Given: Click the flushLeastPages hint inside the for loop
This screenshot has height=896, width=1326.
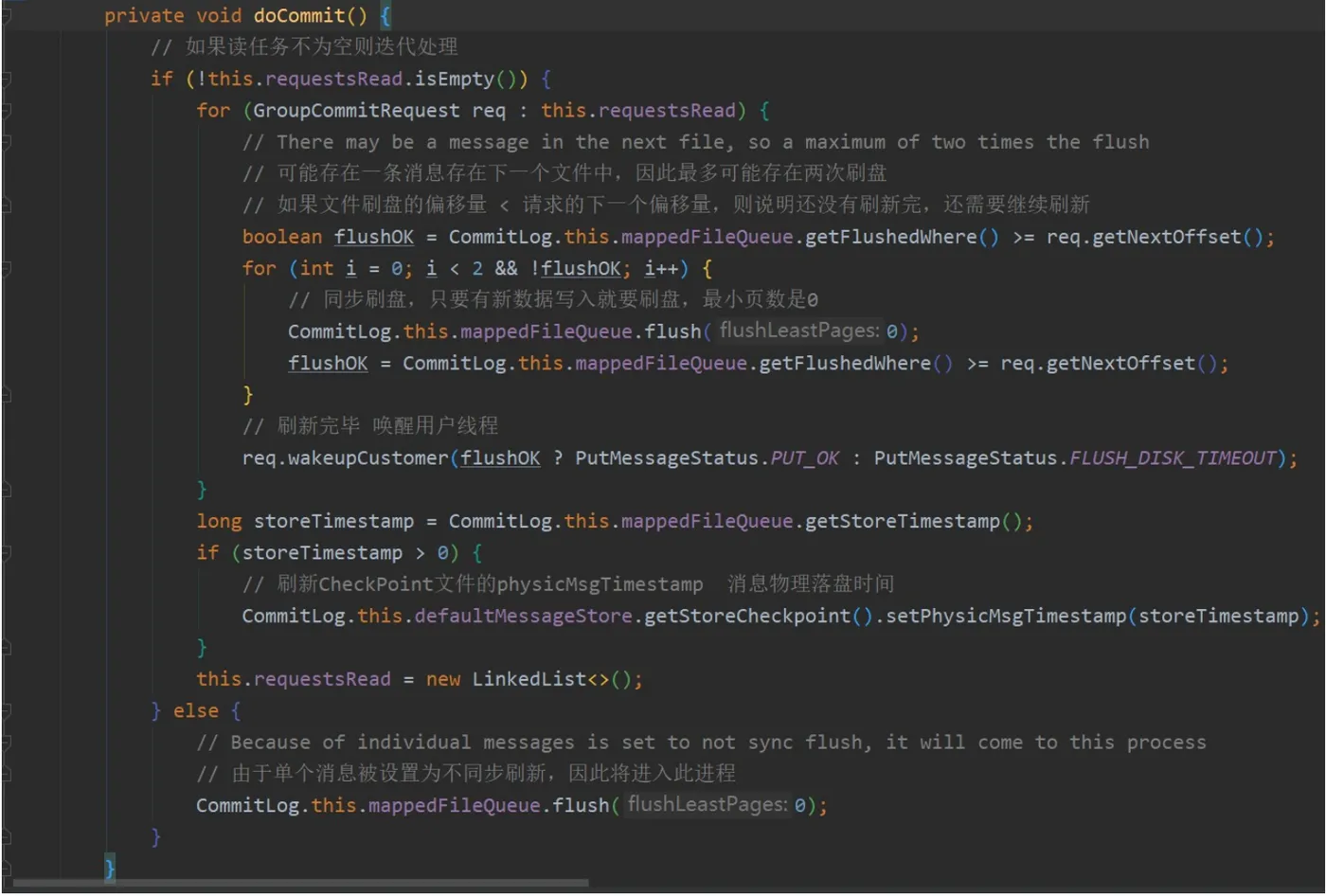Looking at the screenshot, I should coord(799,331).
